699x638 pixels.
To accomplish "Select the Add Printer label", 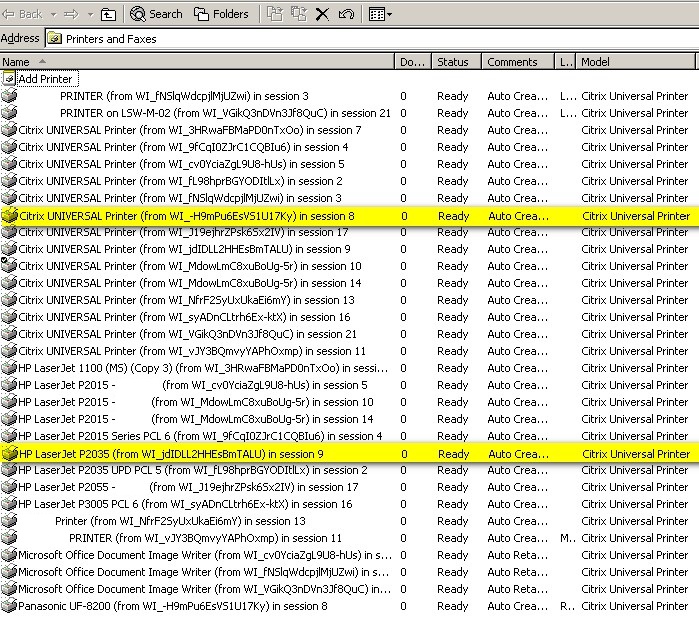I will click(x=45, y=79).
